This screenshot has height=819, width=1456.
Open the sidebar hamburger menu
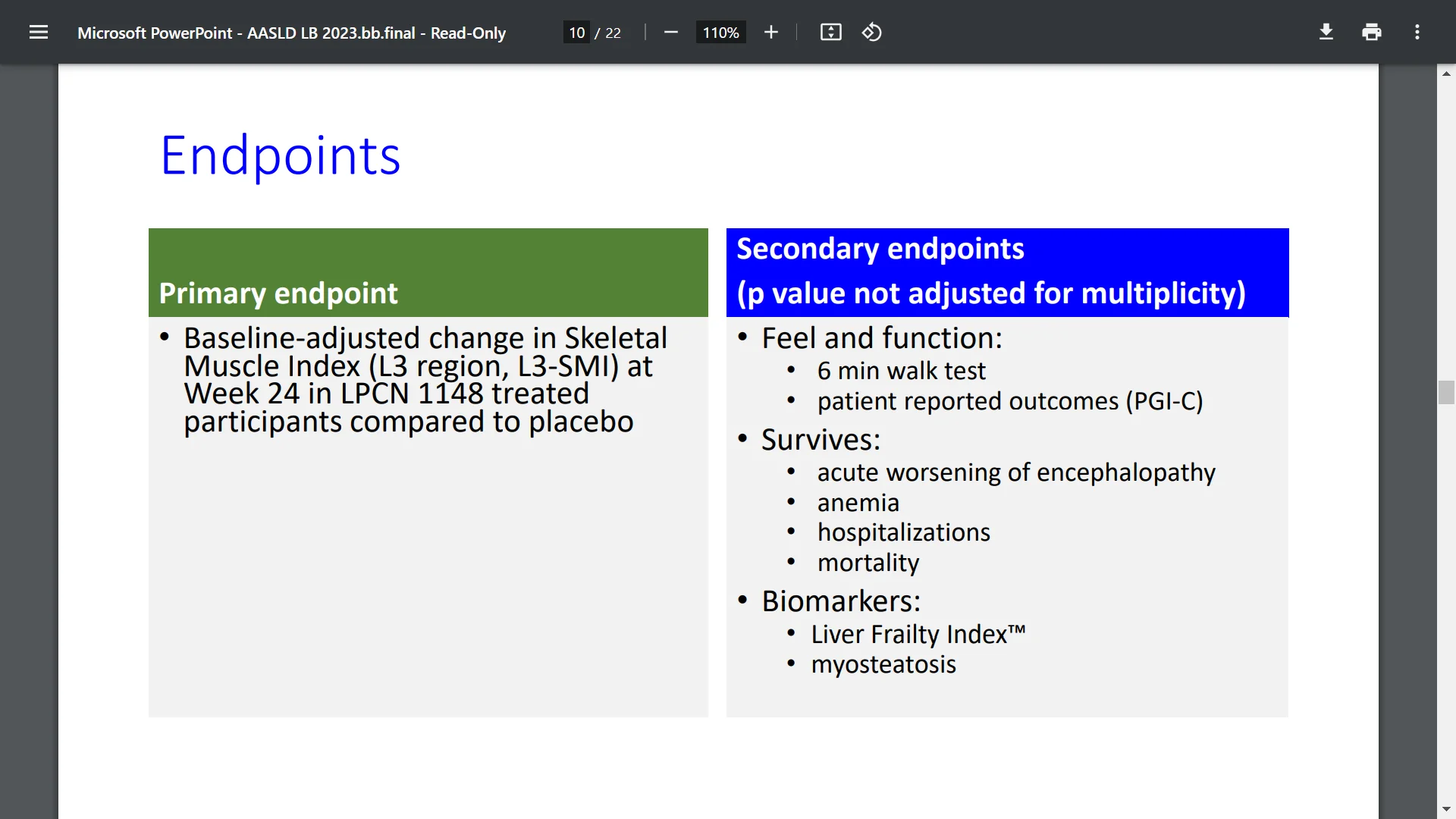pos(39,33)
